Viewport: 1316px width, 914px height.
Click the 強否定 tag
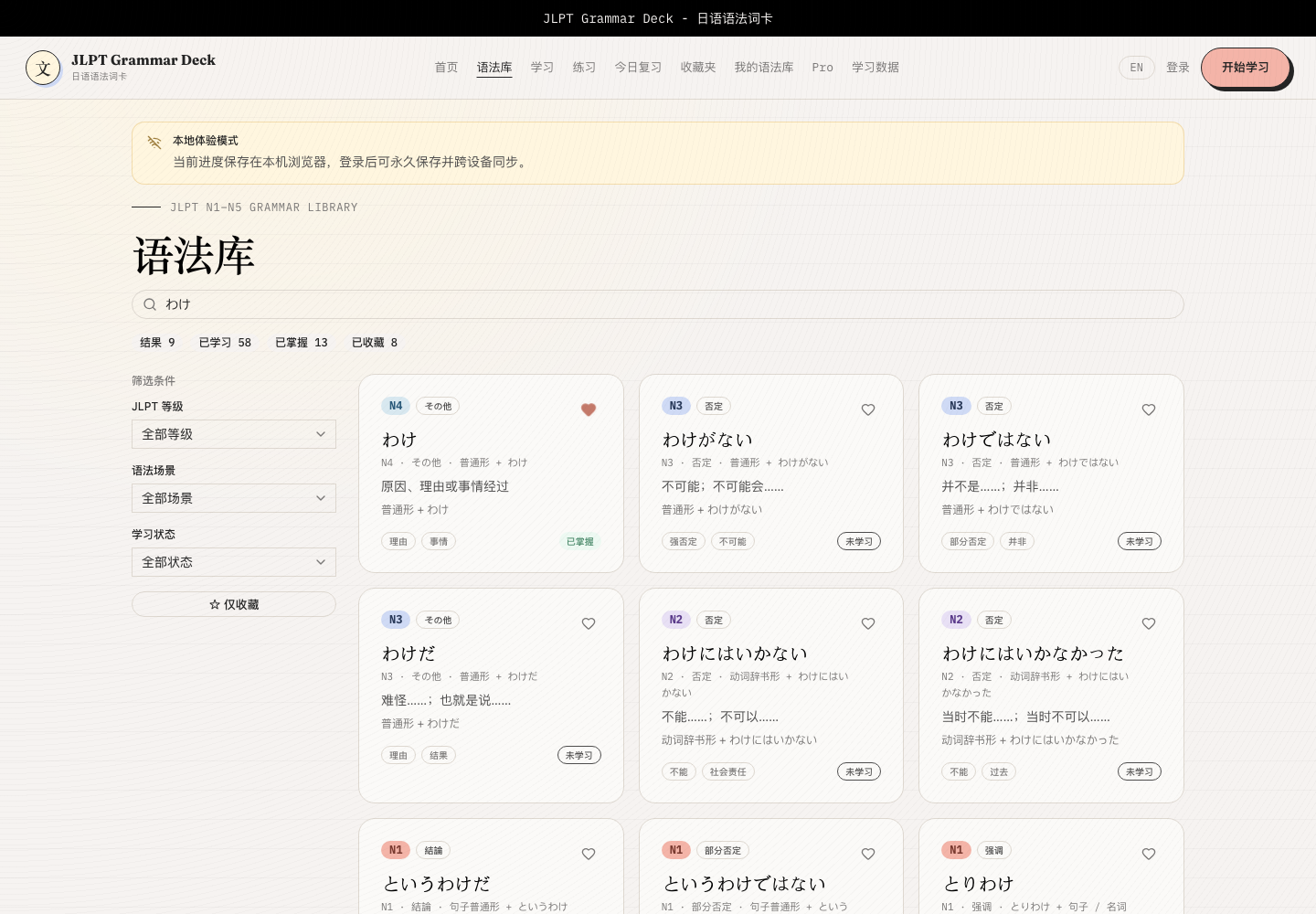[684, 541]
